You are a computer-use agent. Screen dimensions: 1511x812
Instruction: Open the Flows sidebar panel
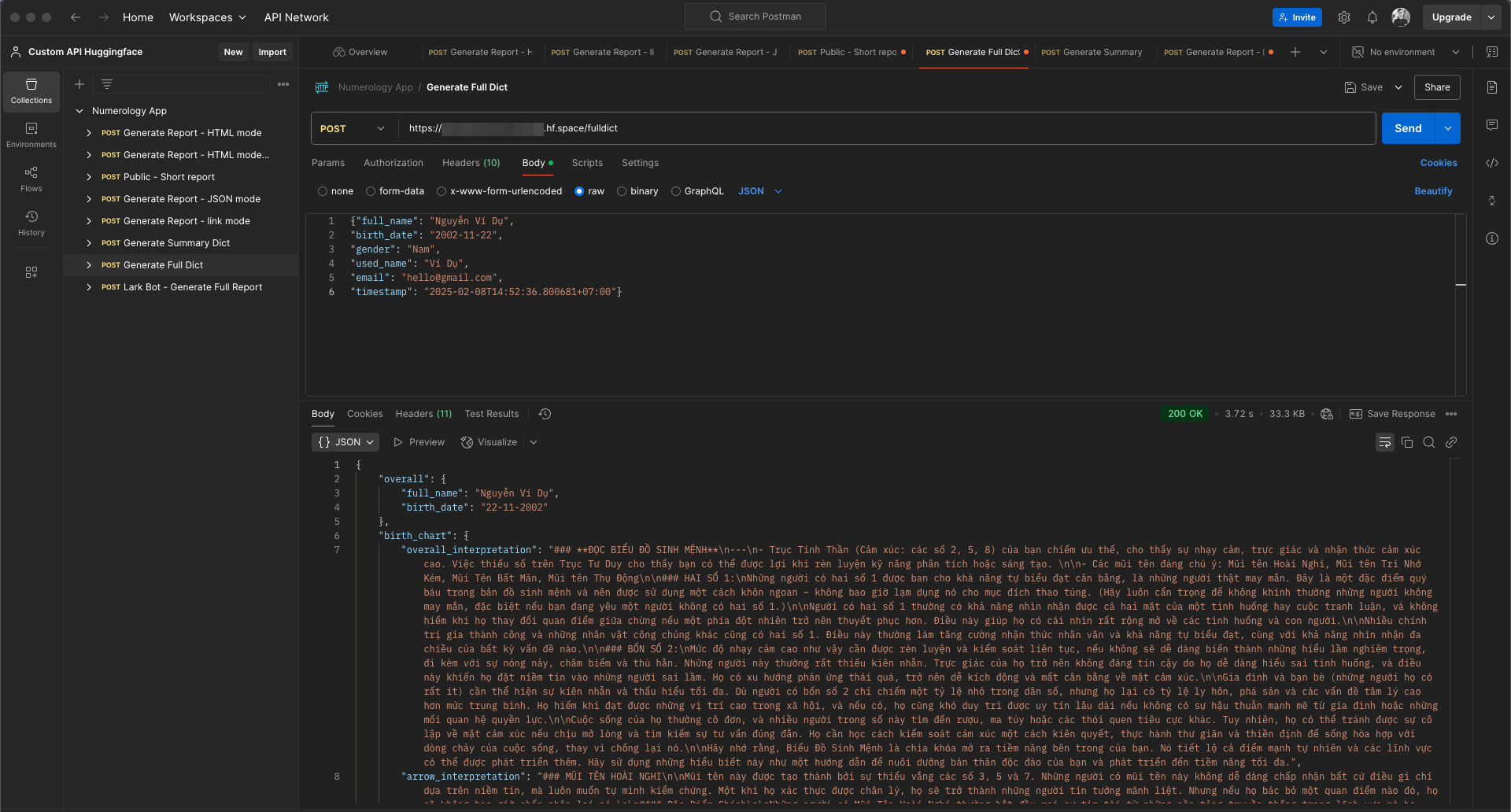click(31, 179)
